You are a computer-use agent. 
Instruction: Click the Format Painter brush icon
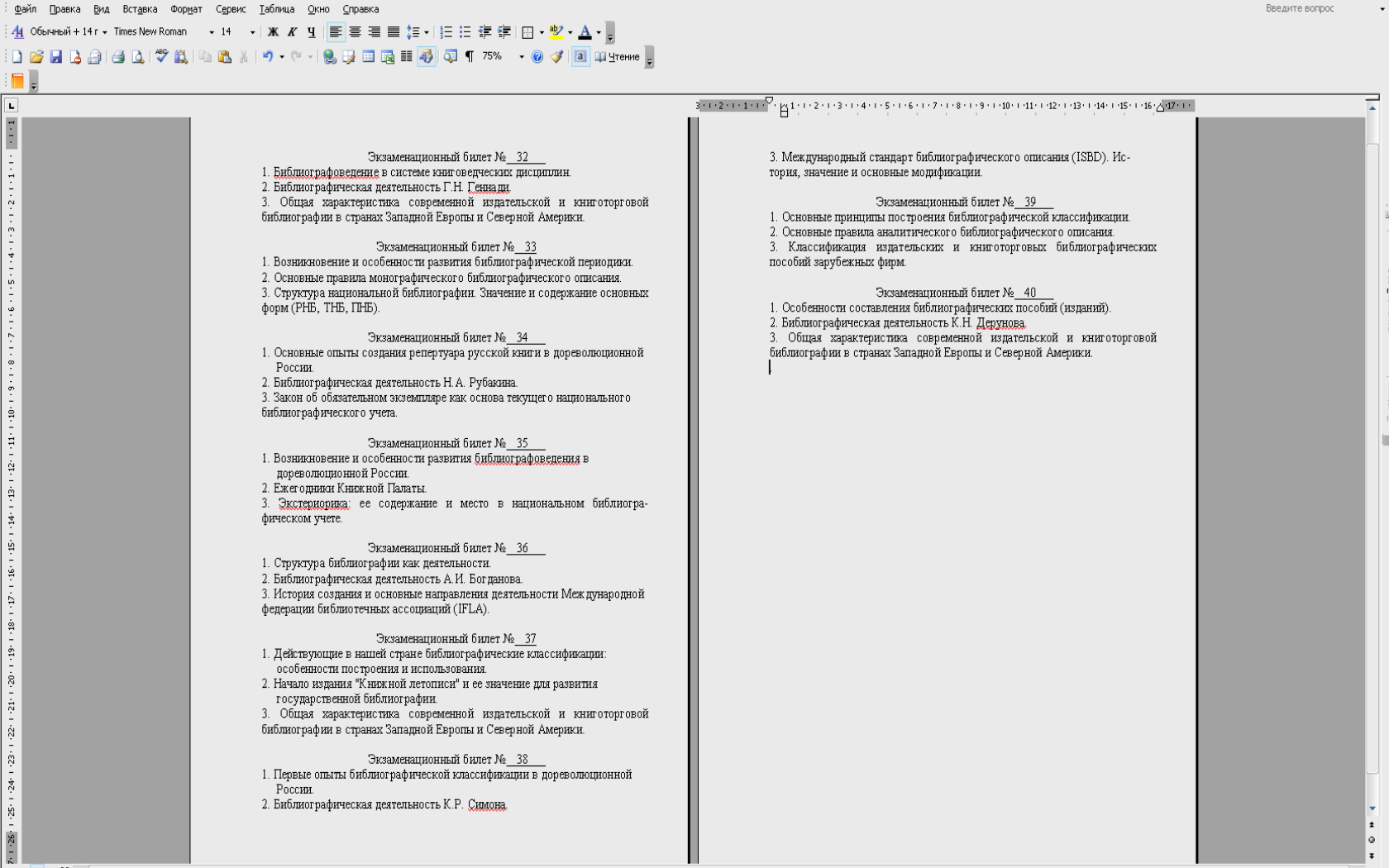[x=557, y=57]
